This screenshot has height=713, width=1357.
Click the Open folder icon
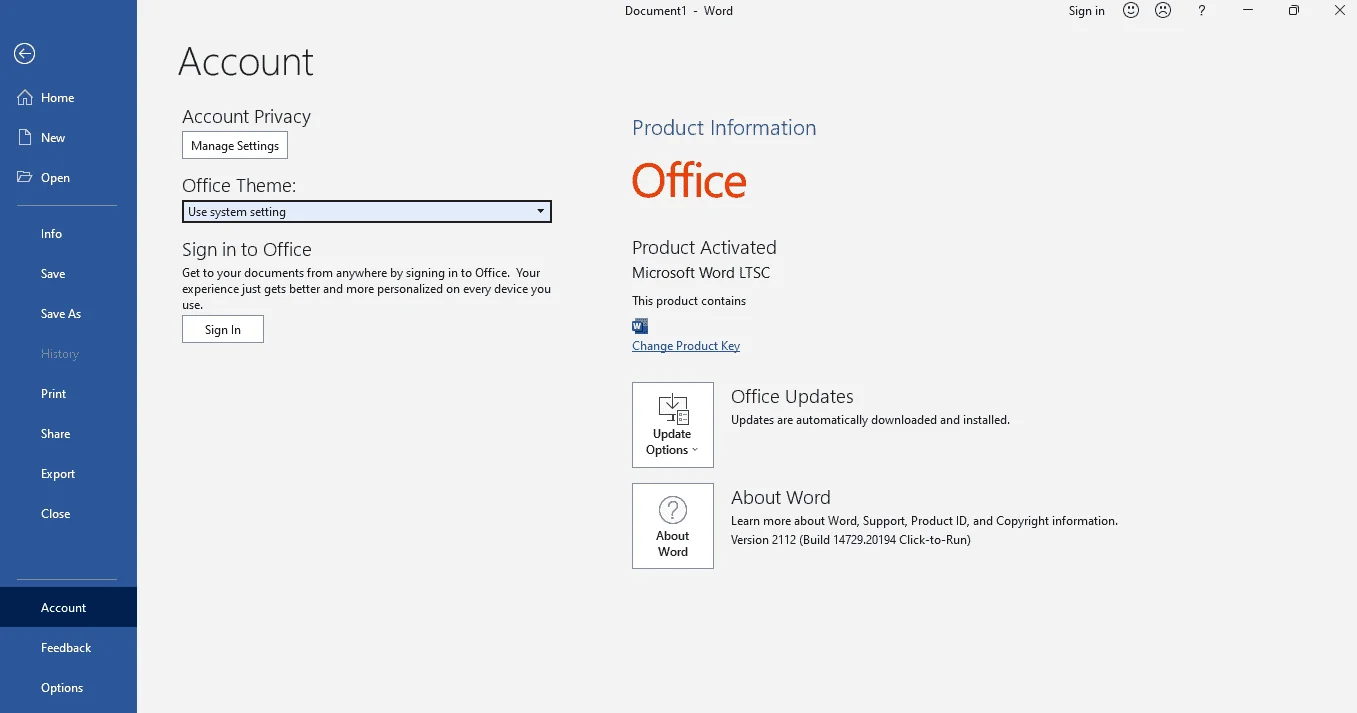[25, 177]
